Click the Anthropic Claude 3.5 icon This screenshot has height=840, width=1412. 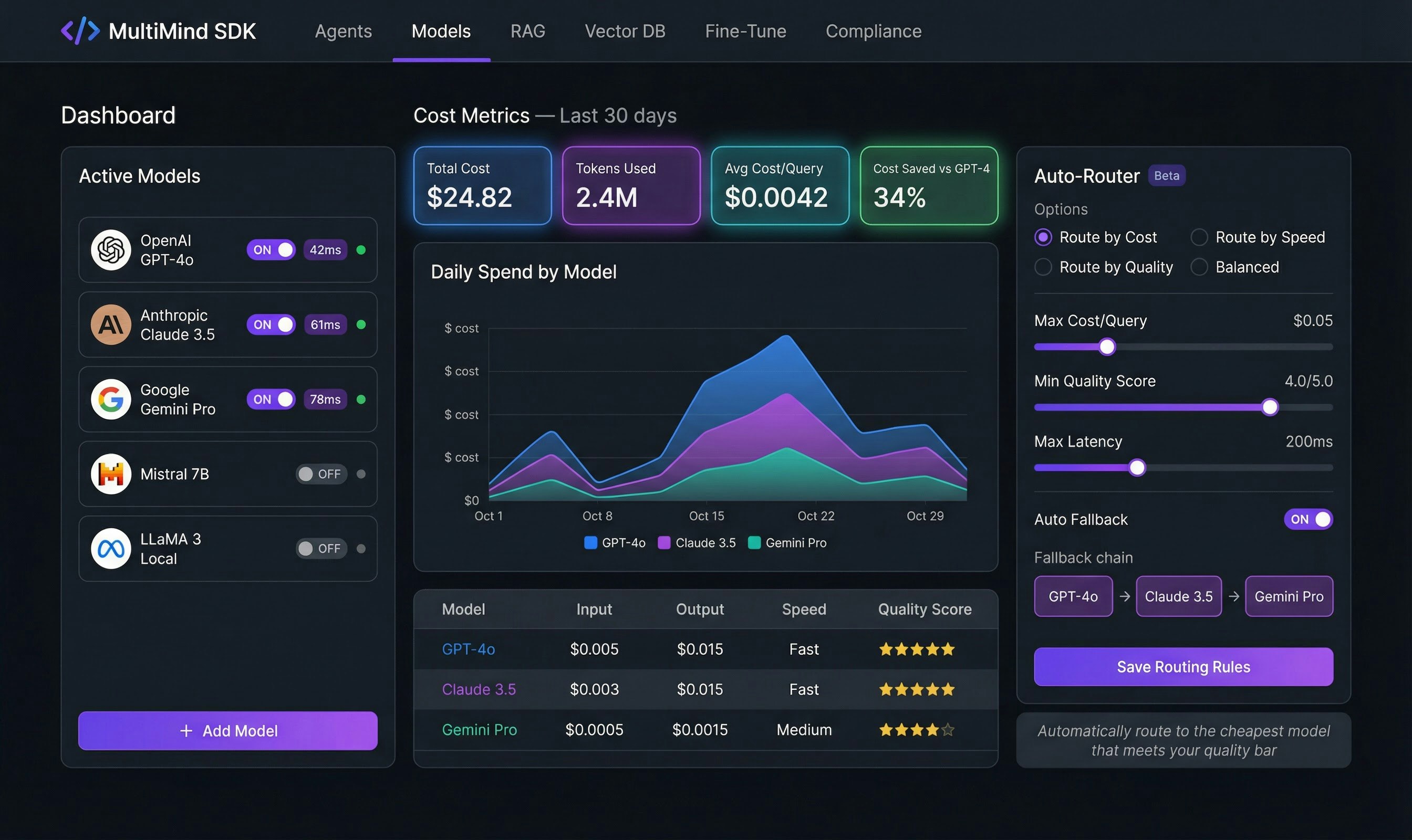pos(111,324)
